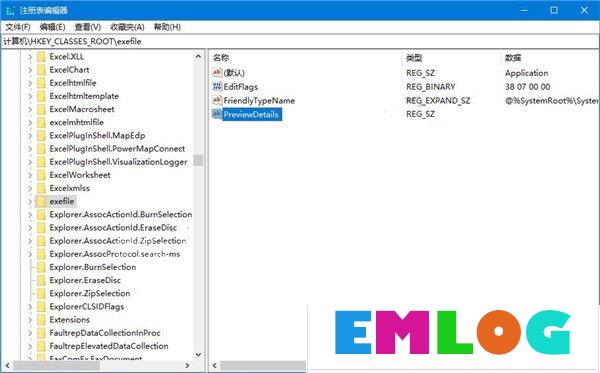Maximize the Registry Editor window
Viewport: 600px width, 373px height.
point(554,10)
